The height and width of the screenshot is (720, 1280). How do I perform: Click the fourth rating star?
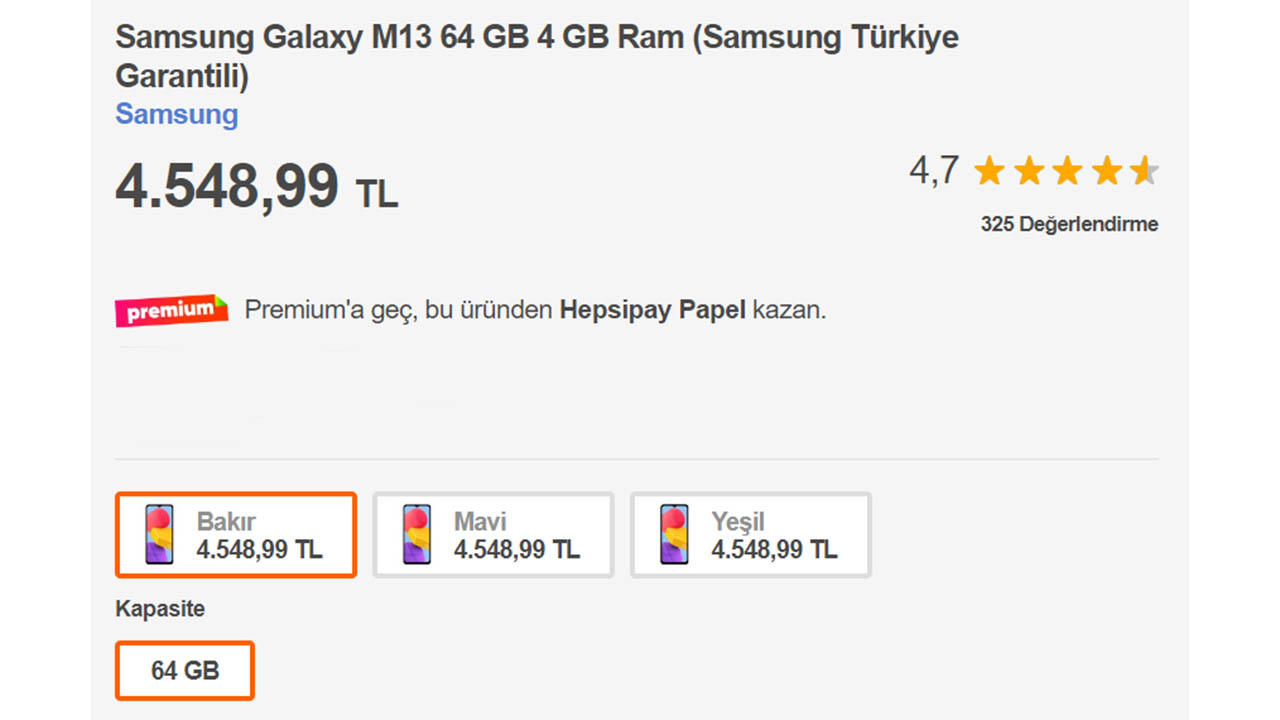tap(1108, 171)
